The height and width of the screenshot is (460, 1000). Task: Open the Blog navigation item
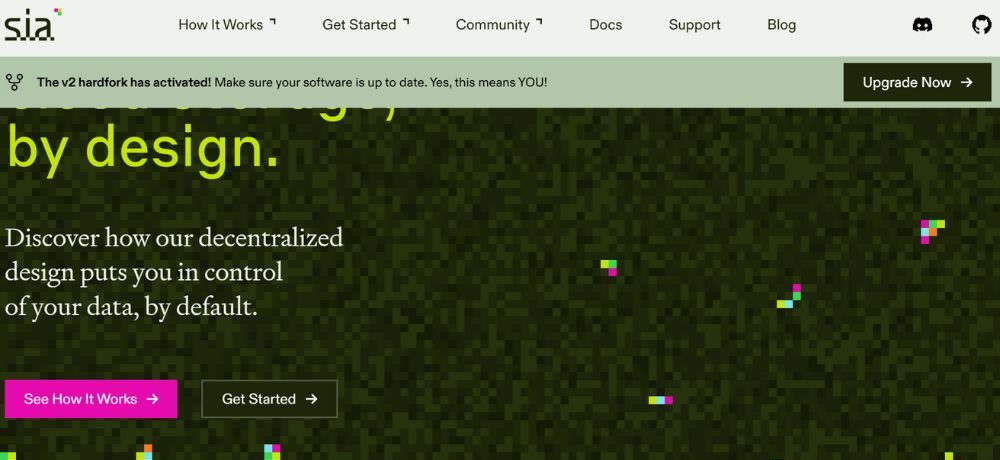tap(782, 25)
